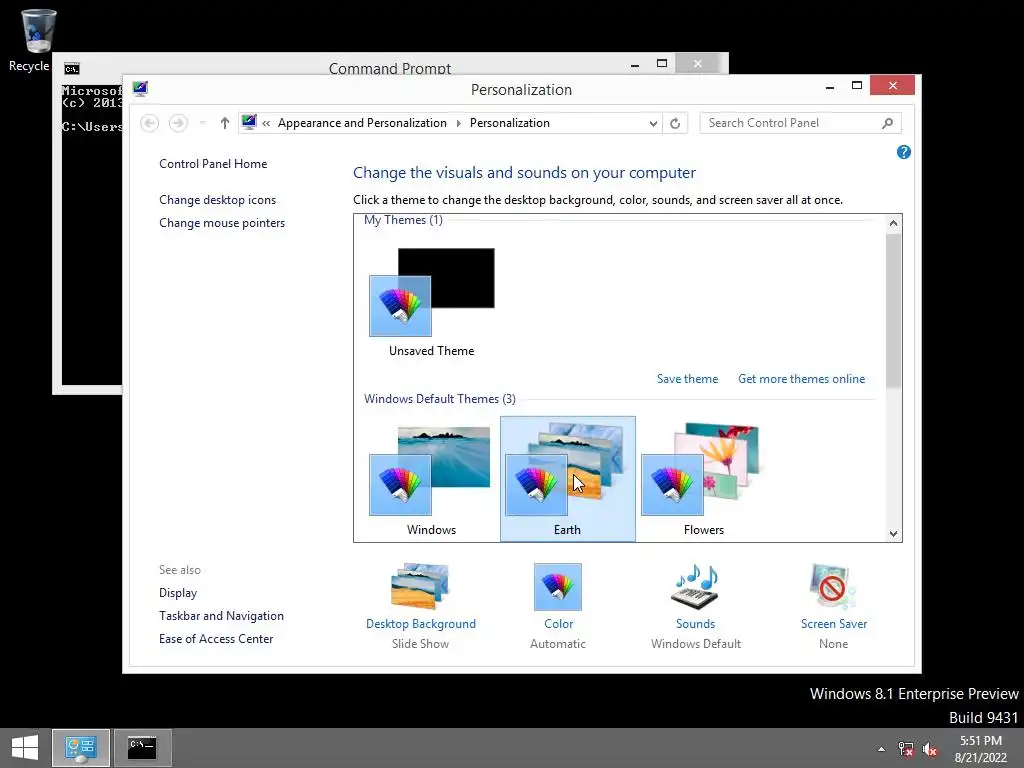Minimize the Command Prompt window
The height and width of the screenshot is (768, 1024).
(635, 65)
